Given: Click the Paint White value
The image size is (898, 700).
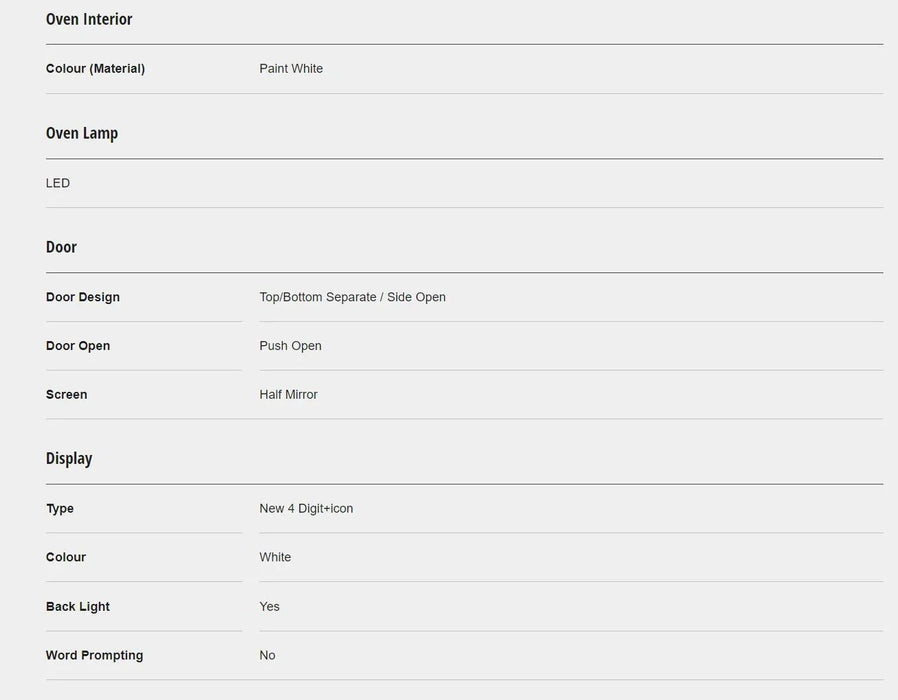Looking at the screenshot, I should click(x=291, y=69).
